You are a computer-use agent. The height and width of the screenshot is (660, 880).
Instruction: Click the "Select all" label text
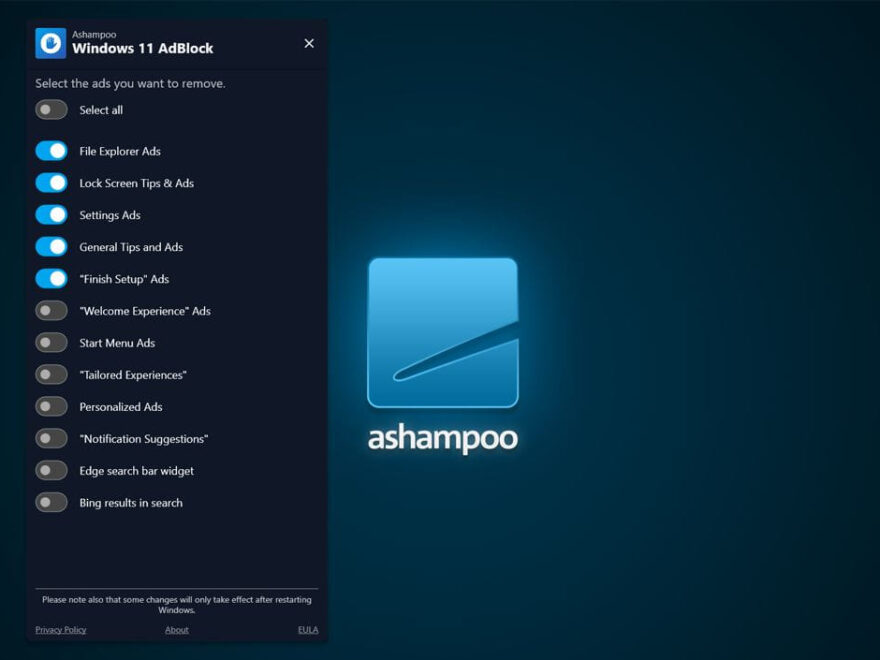tap(101, 110)
